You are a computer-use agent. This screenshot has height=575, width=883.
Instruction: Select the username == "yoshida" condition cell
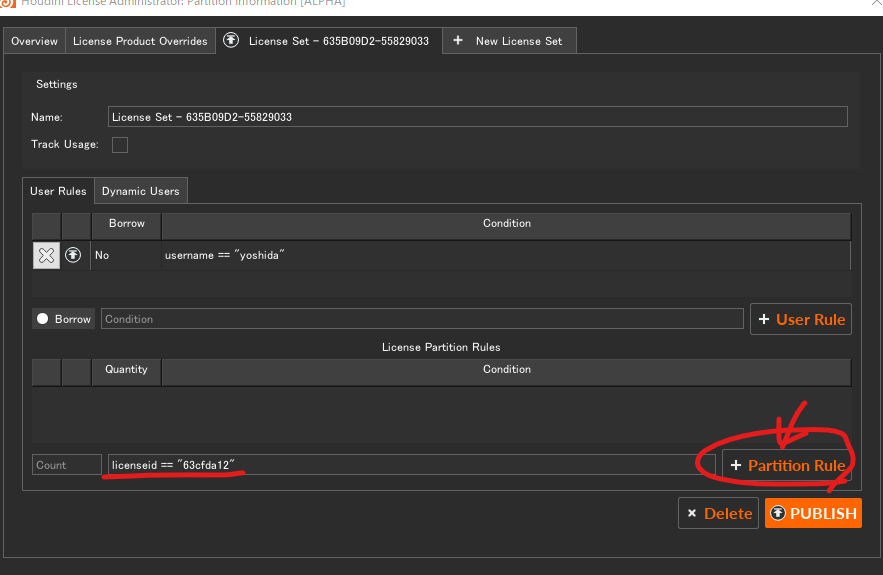tap(506, 255)
